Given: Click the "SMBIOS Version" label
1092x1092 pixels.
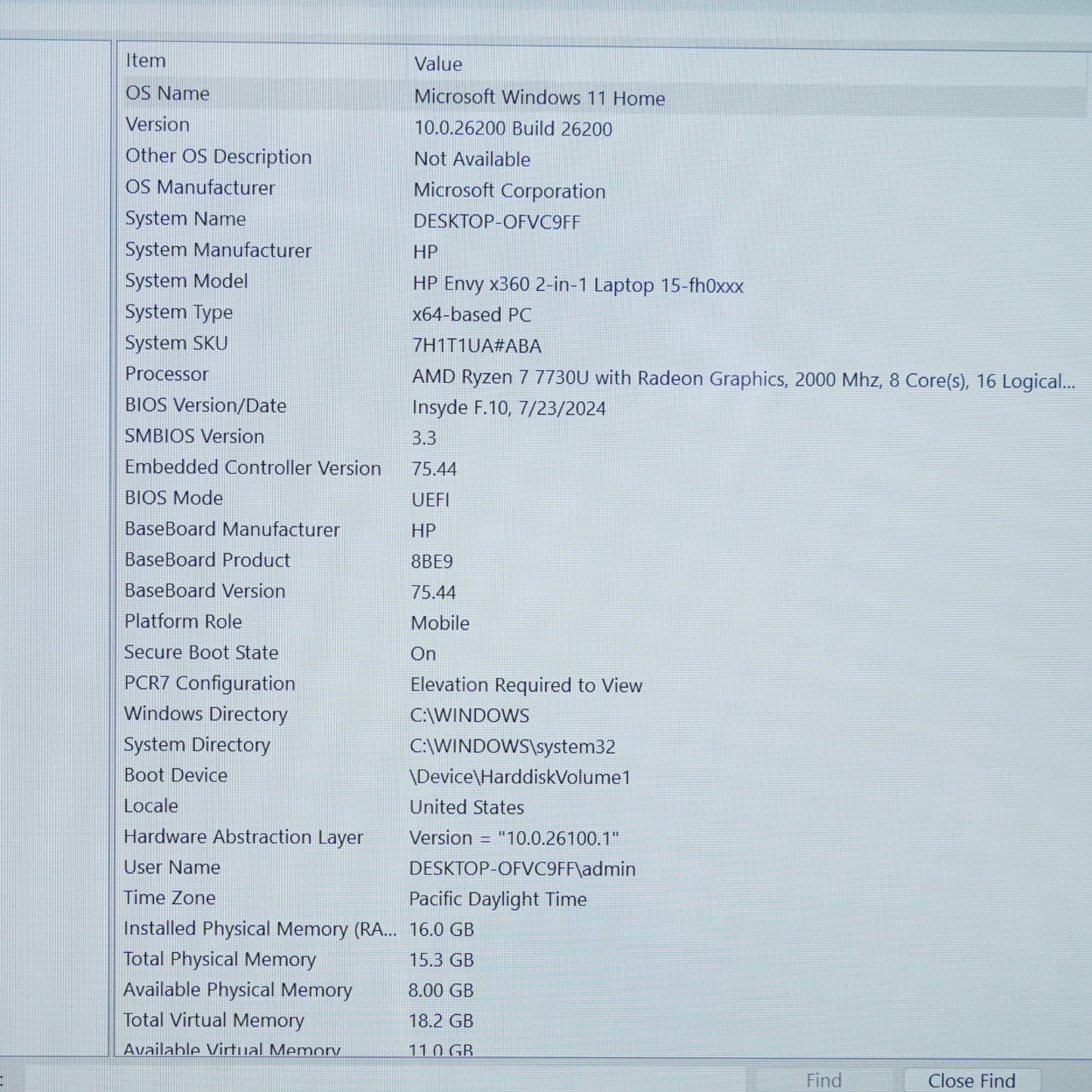Looking at the screenshot, I should coord(195,436).
